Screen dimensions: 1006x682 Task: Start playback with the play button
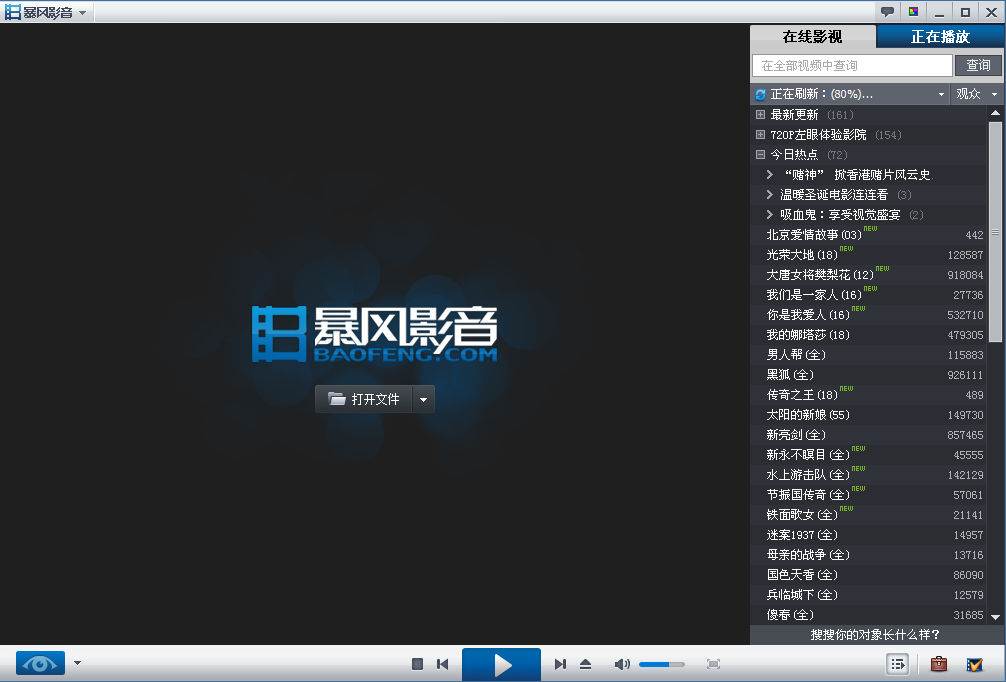(501, 665)
